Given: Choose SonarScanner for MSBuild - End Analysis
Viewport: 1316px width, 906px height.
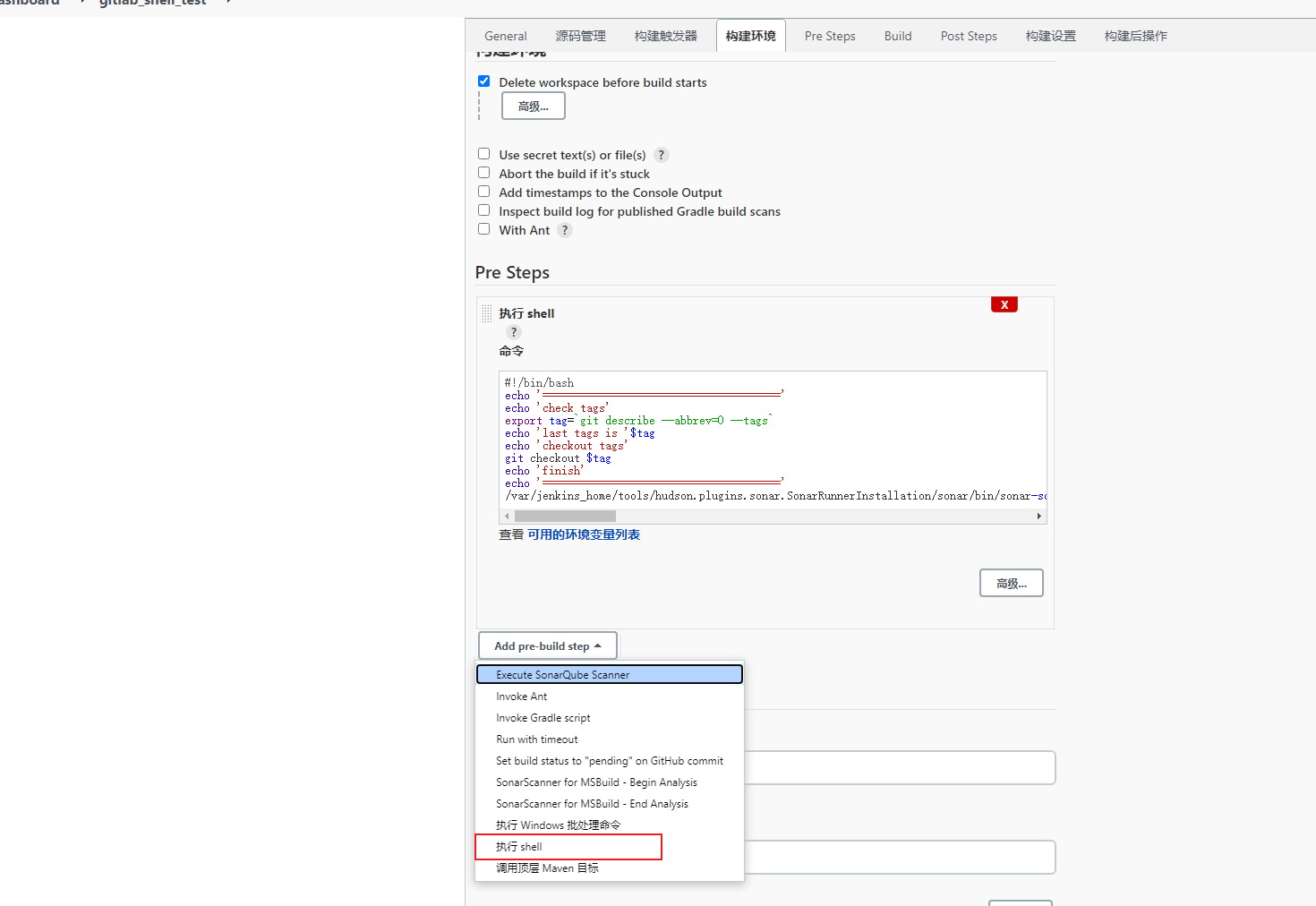Looking at the screenshot, I should (x=610, y=804).
